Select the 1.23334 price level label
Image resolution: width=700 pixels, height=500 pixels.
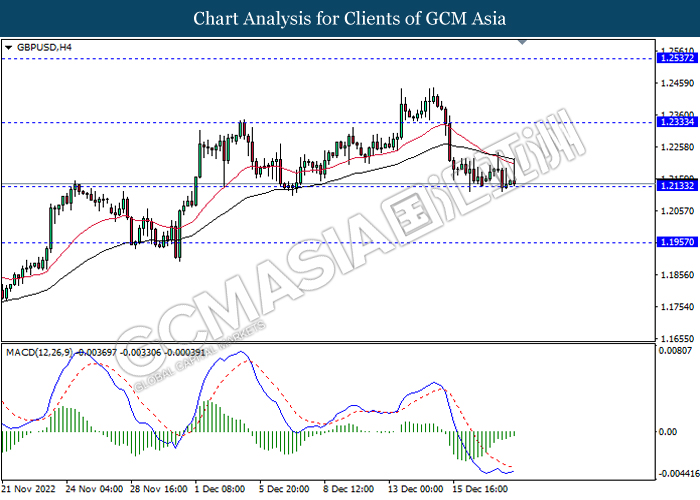click(677, 122)
